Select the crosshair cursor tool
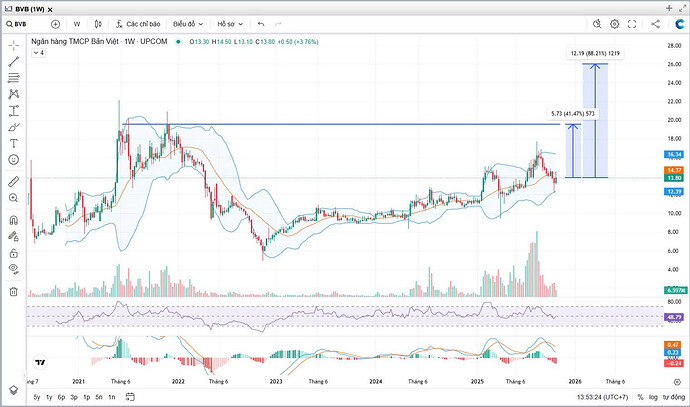 (14, 45)
